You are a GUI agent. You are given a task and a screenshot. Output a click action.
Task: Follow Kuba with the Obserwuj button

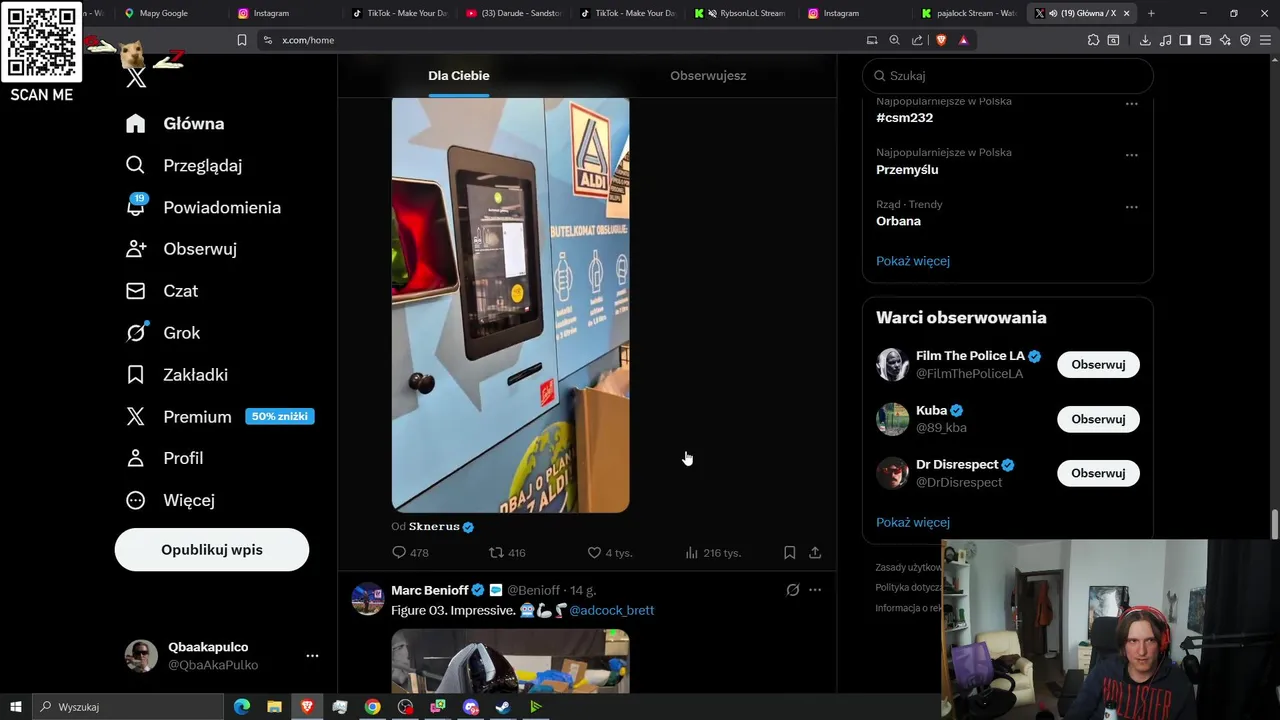tap(1098, 419)
